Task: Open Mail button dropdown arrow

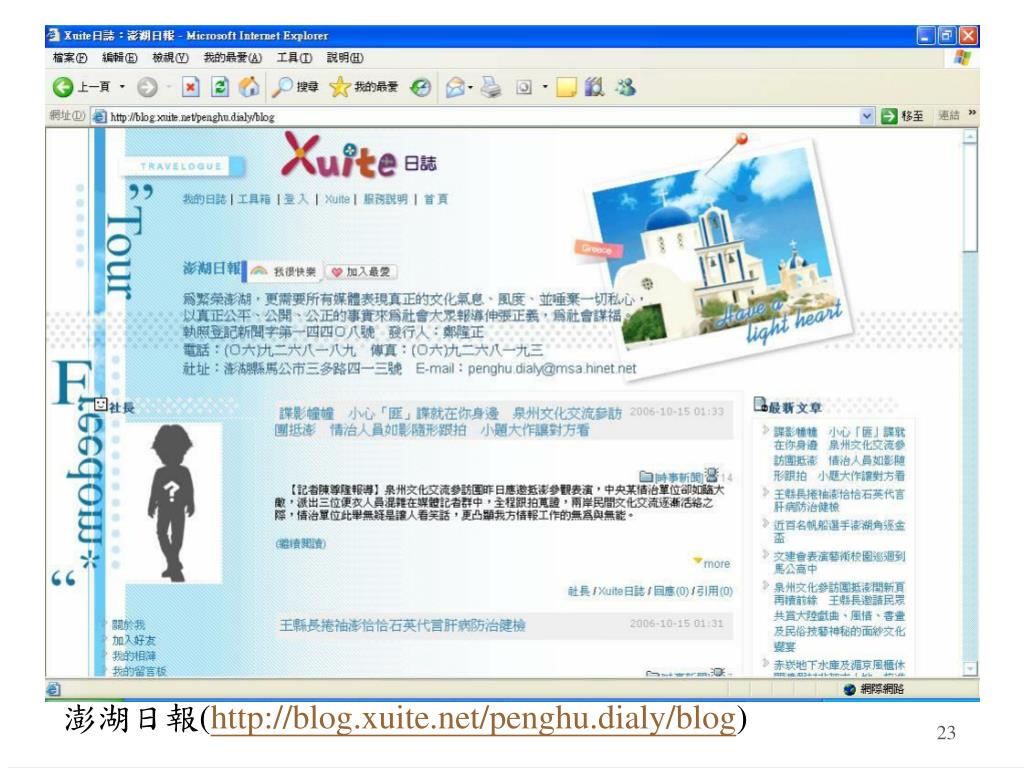Action: (x=471, y=87)
